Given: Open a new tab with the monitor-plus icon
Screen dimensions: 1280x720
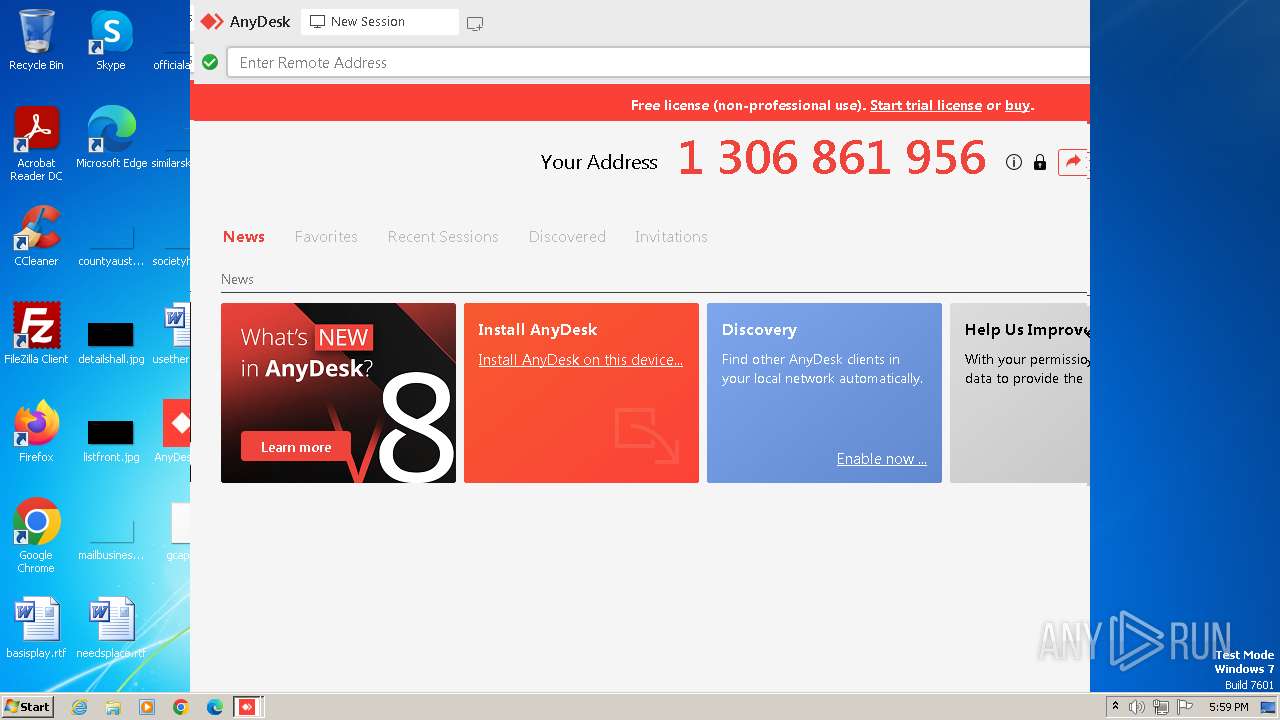Looking at the screenshot, I should point(475,23).
